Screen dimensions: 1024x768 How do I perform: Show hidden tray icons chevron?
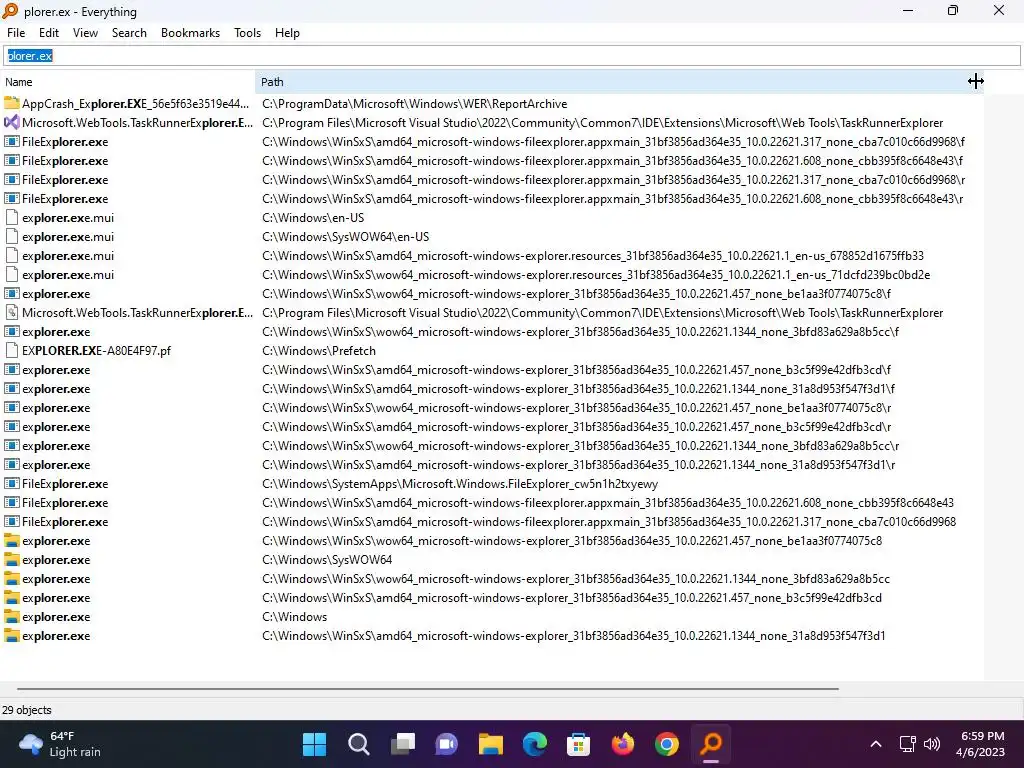(876, 744)
